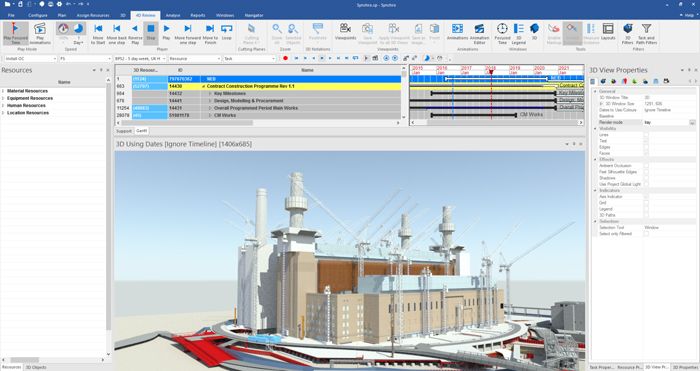The height and width of the screenshot is (371, 700).
Task: Open the Render mode dropdown
Action: [692, 122]
